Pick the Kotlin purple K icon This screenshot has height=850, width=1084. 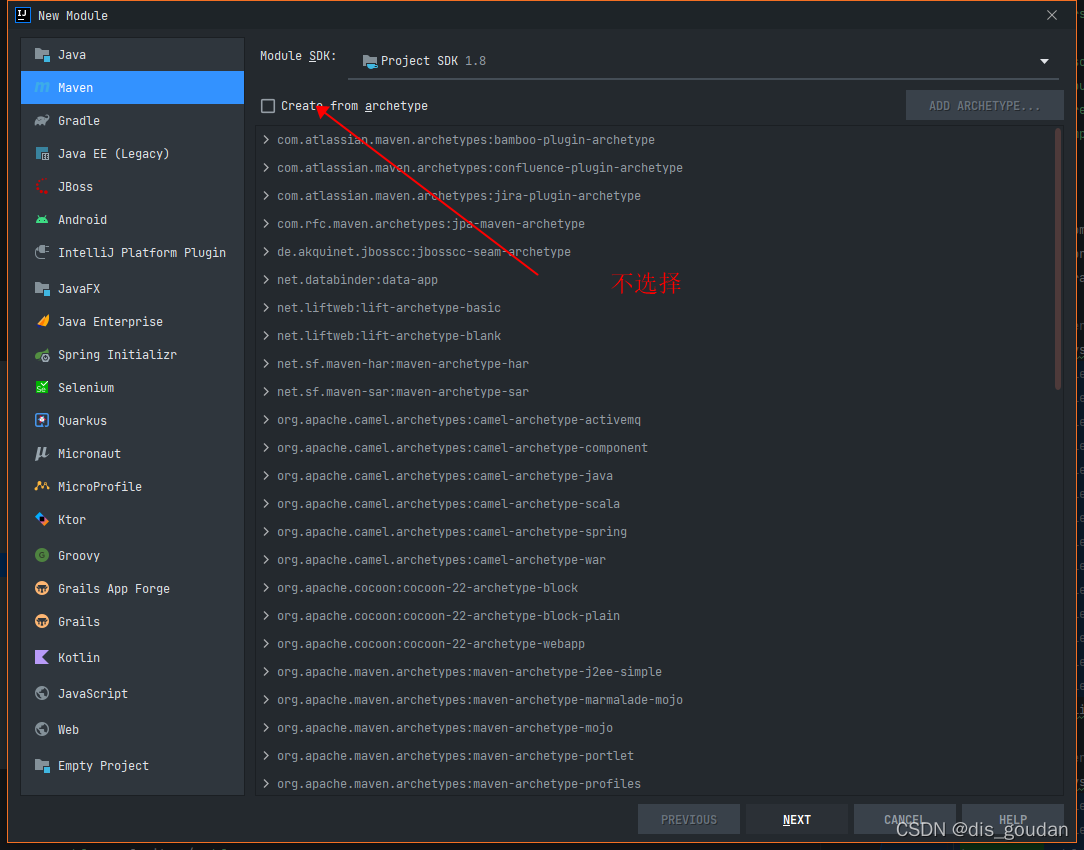tap(42, 657)
